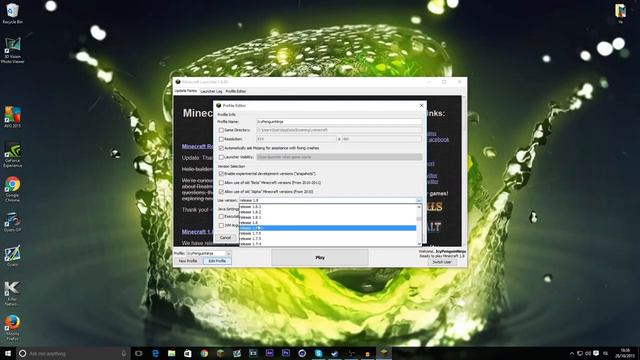
Task: Enable old Beta Minecraft versions checkbox
Action: pyautogui.click(x=221, y=183)
